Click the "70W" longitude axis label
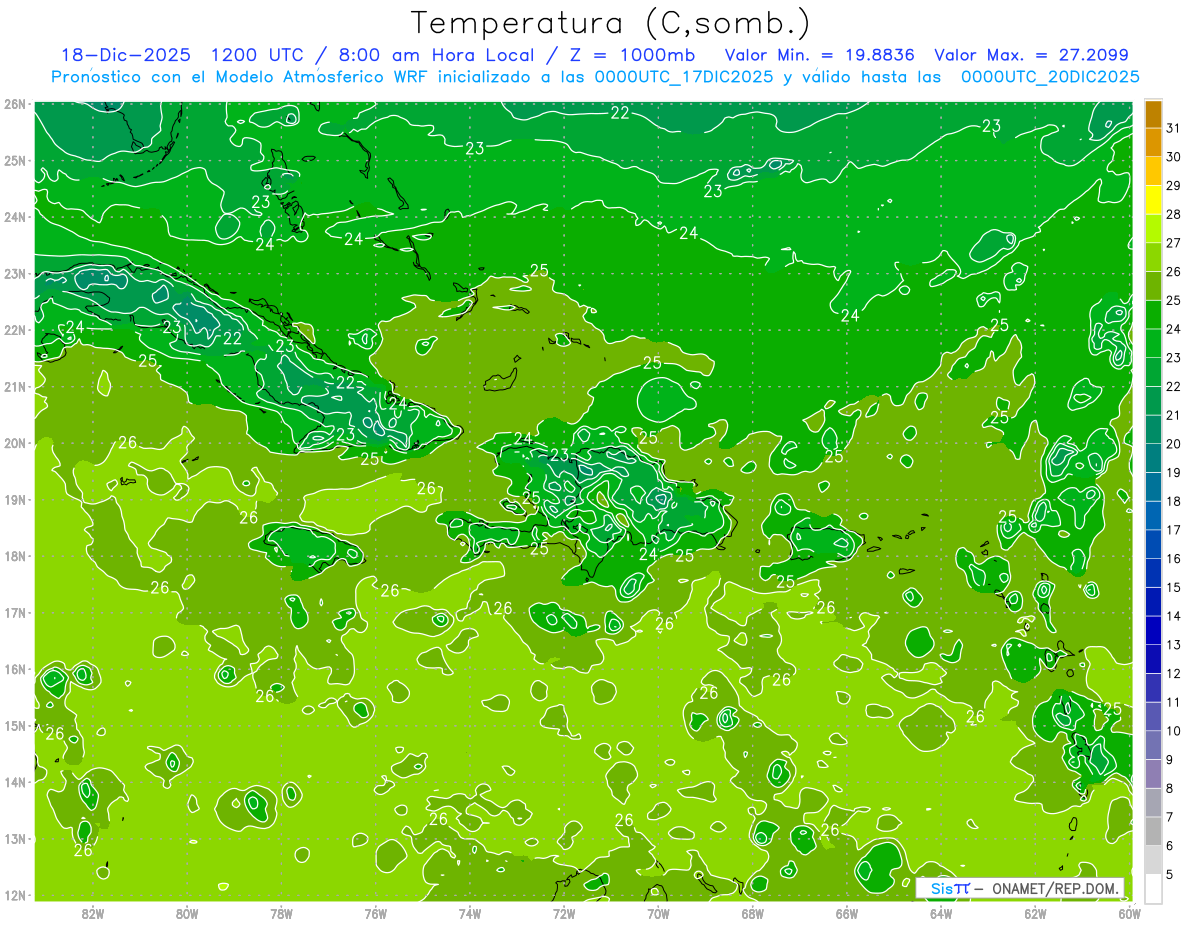The height and width of the screenshot is (927, 1200). (658, 913)
